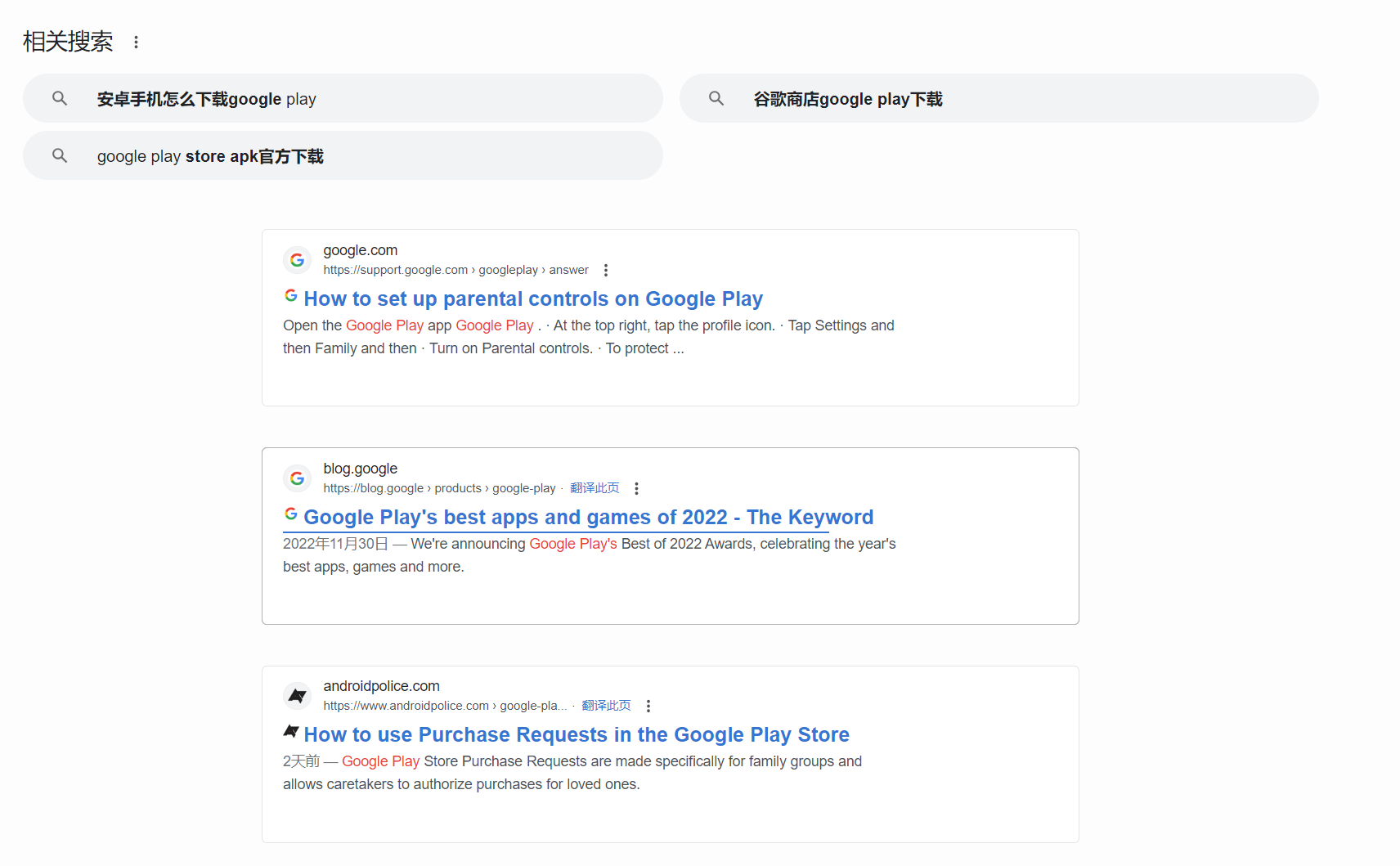Open the three-dot menu on the androidpolice.com result

648,705
